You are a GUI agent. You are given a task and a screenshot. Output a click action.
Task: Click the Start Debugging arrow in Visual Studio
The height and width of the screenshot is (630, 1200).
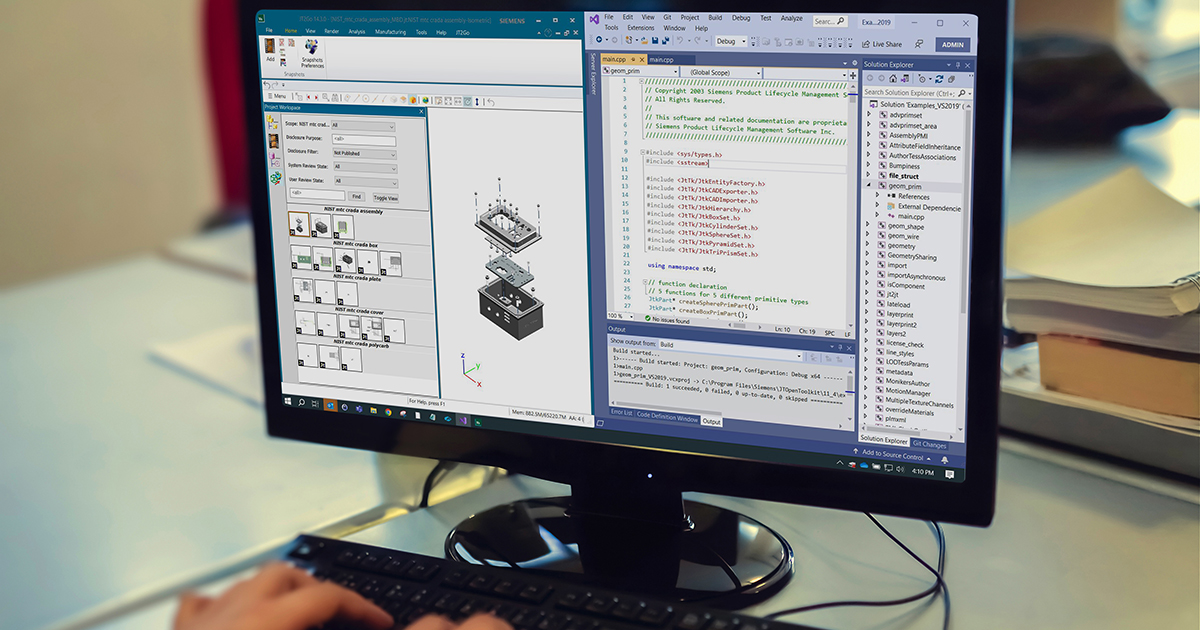click(x=755, y=41)
